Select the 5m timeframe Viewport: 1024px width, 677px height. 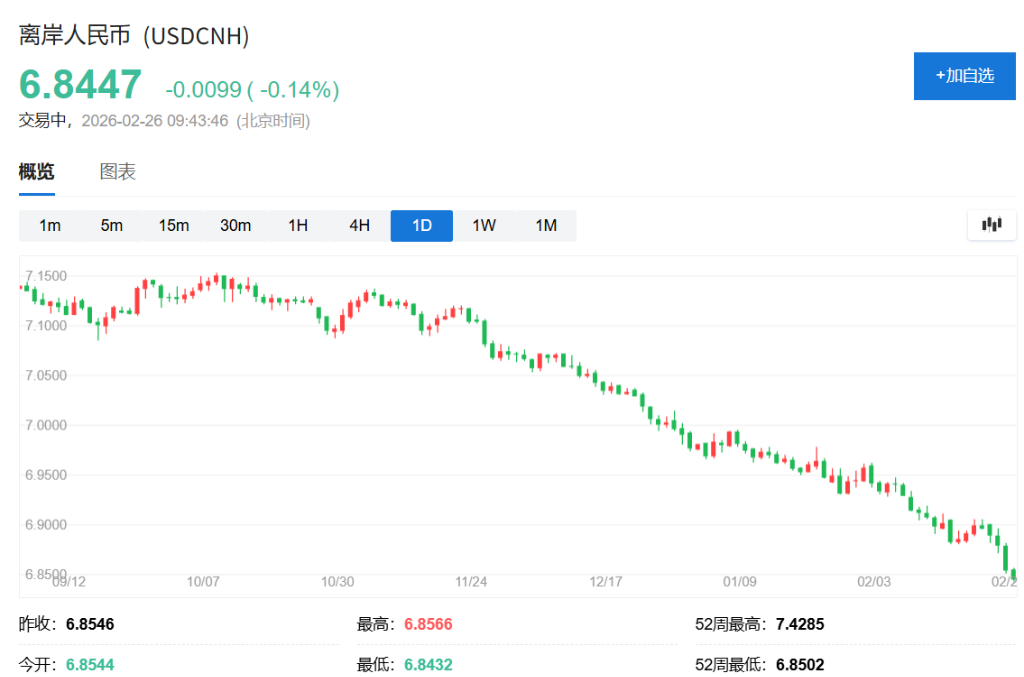coord(112,225)
